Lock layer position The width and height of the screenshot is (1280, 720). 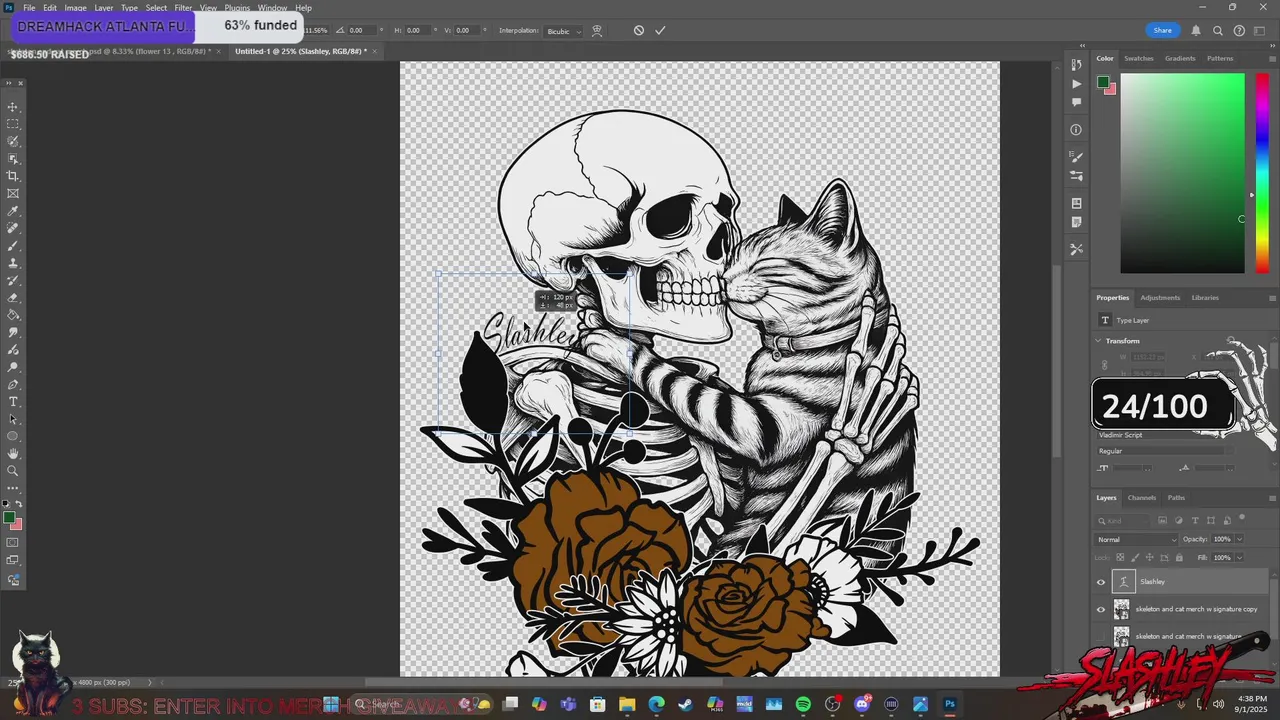pyautogui.click(x=1148, y=557)
